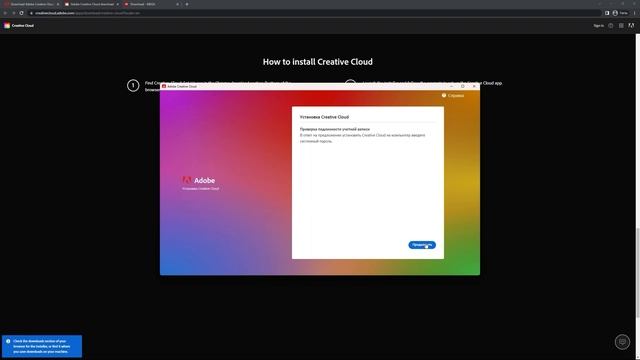Click the Adobe Creative Cloud installer title bar icon
This screenshot has height=360, width=640.
point(164,87)
